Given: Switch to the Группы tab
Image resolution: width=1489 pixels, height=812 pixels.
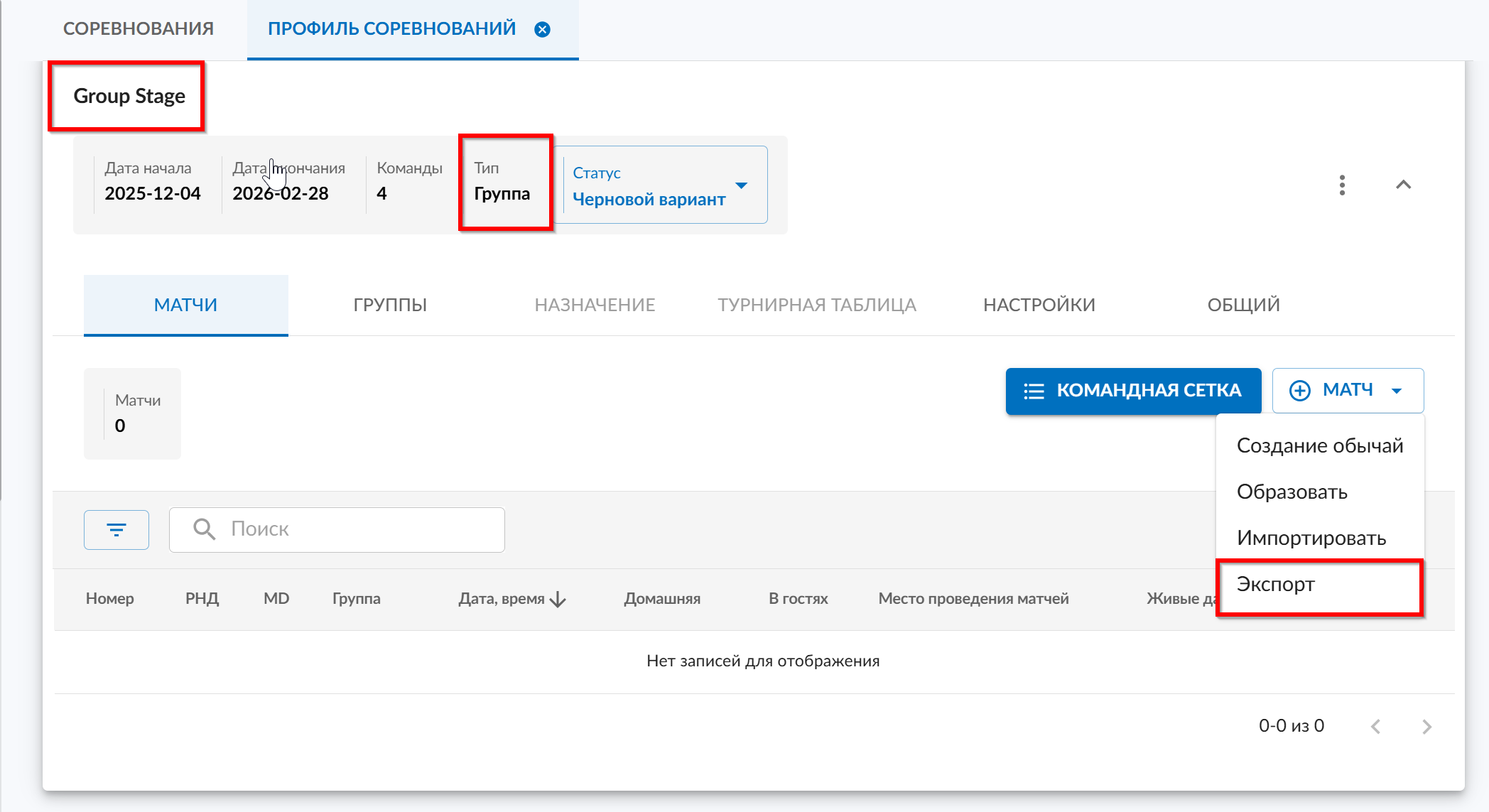Looking at the screenshot, I should pyautogui.click(x=390, y=305).
